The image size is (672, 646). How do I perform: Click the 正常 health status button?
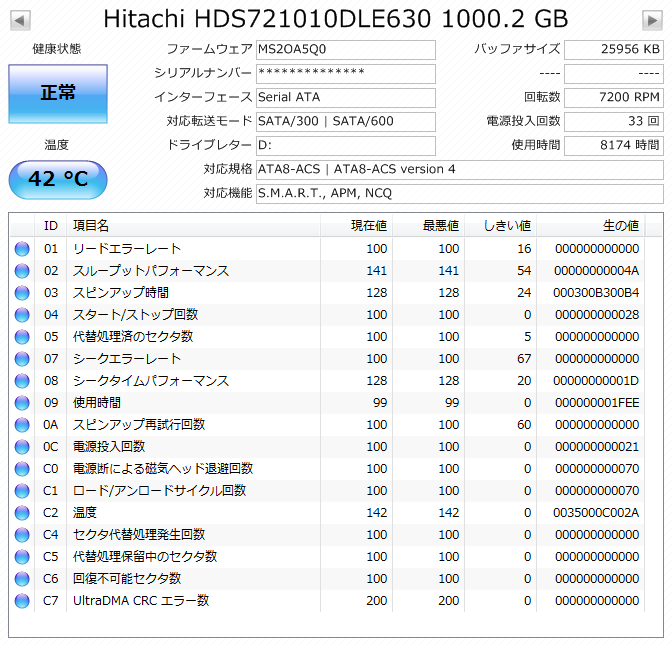(x=58, y=94)
